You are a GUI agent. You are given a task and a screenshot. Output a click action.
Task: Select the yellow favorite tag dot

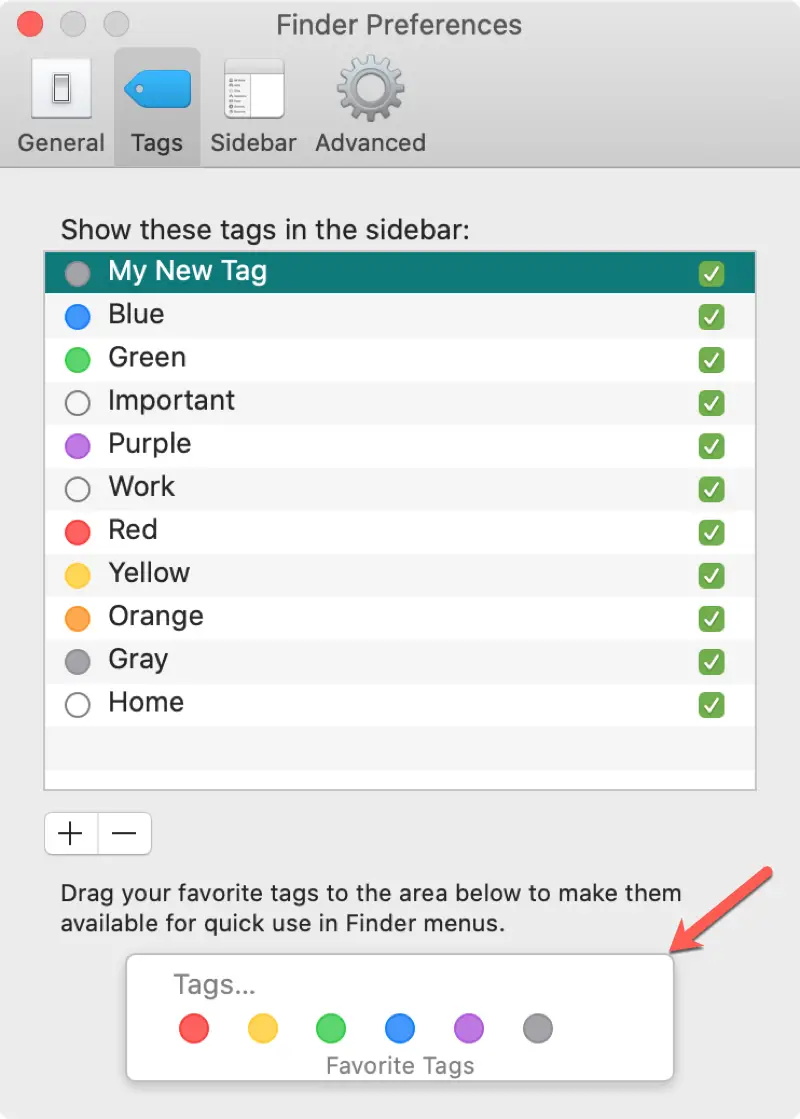pyautogui.click(x=263, y=1028)
